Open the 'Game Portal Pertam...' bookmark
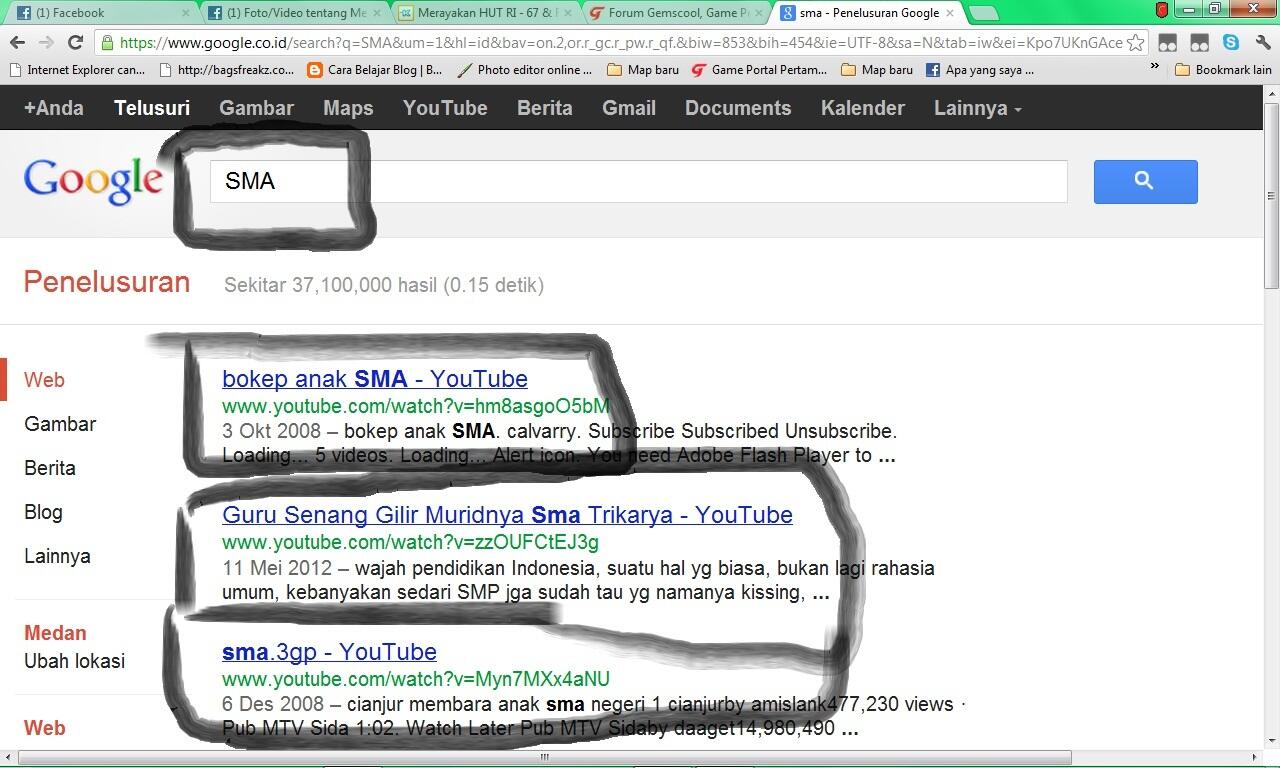Viewport: 1280px width, 768px height. coord(760,70)
